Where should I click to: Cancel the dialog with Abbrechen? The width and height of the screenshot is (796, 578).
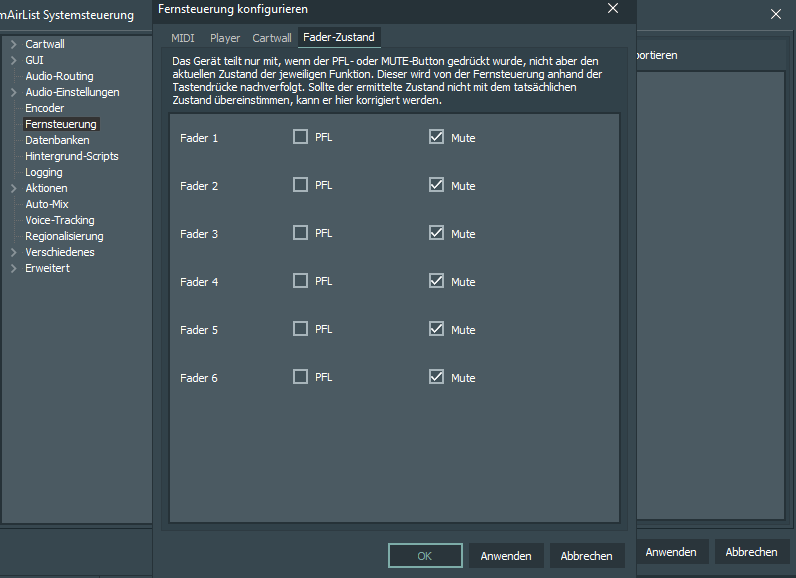pos(587,555)
